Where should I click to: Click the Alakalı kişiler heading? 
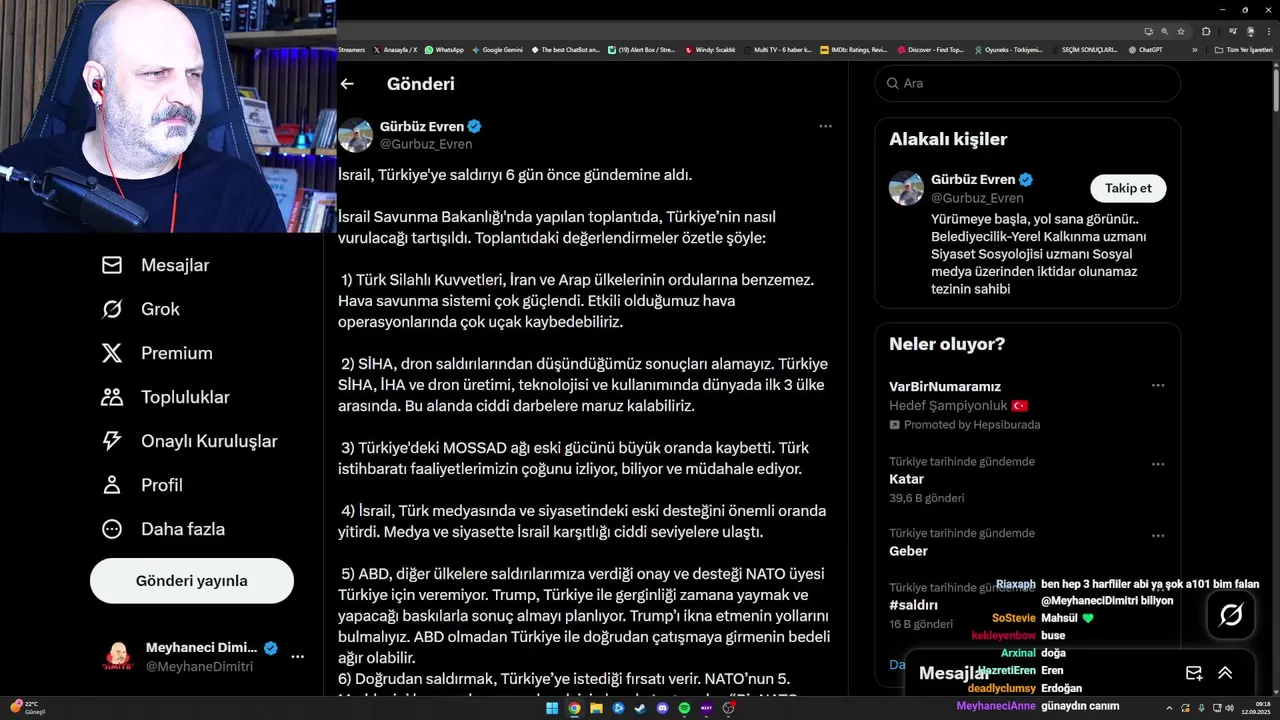click(x=948, y=139)
